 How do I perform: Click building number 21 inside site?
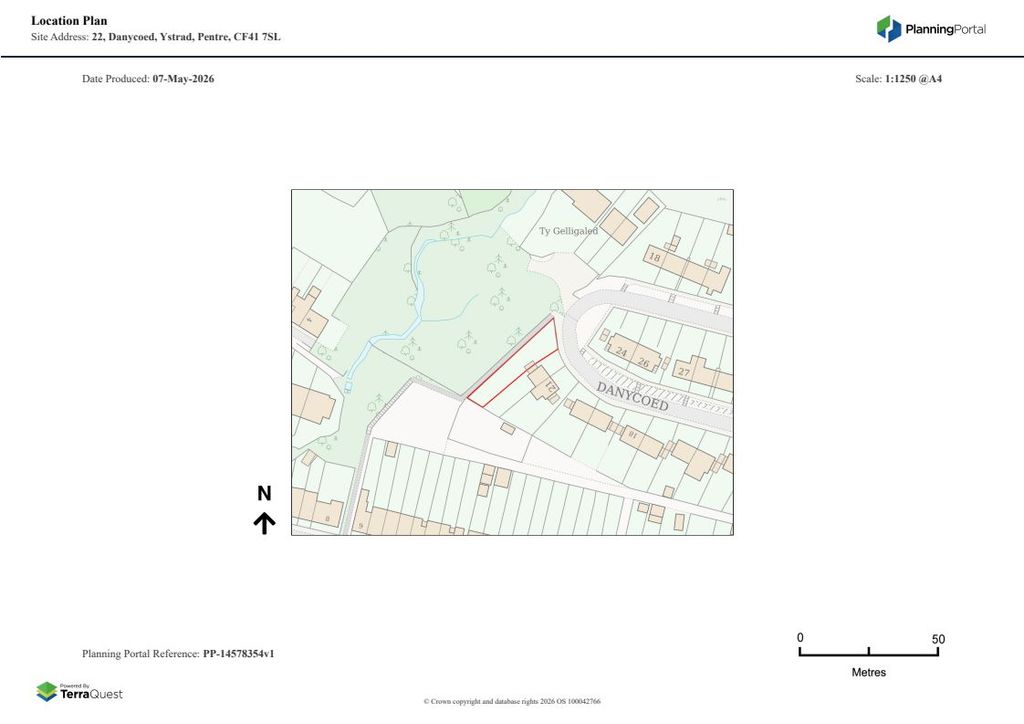pos(550,386)
